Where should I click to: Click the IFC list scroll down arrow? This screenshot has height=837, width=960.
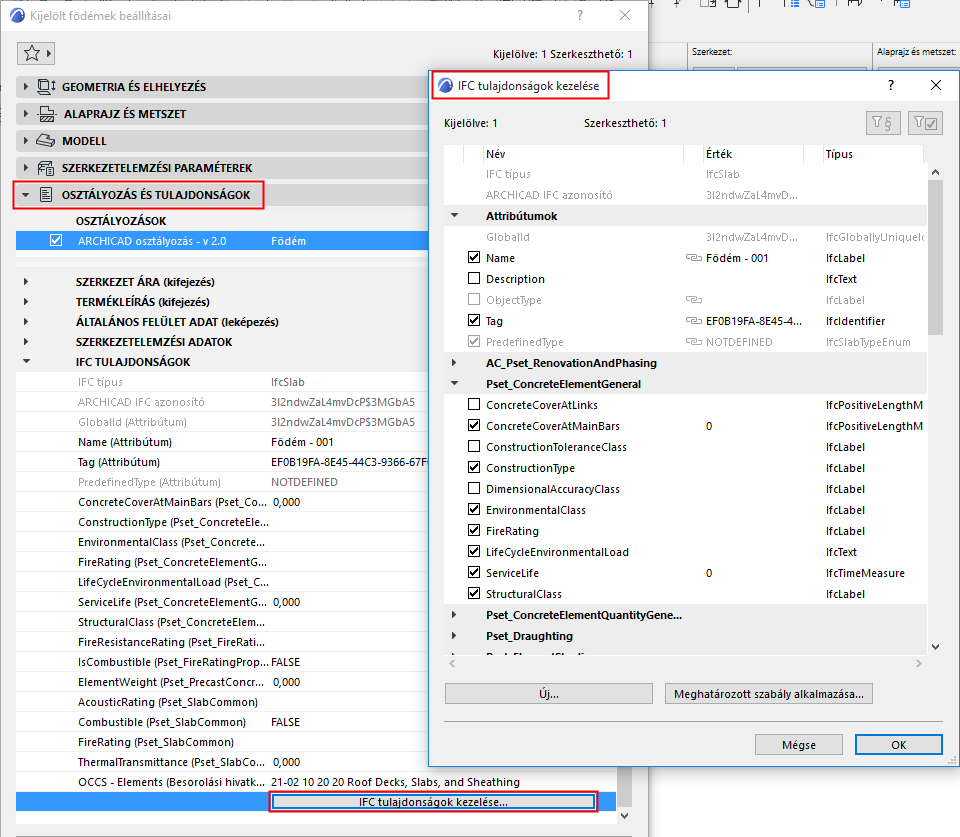(935, 647)
